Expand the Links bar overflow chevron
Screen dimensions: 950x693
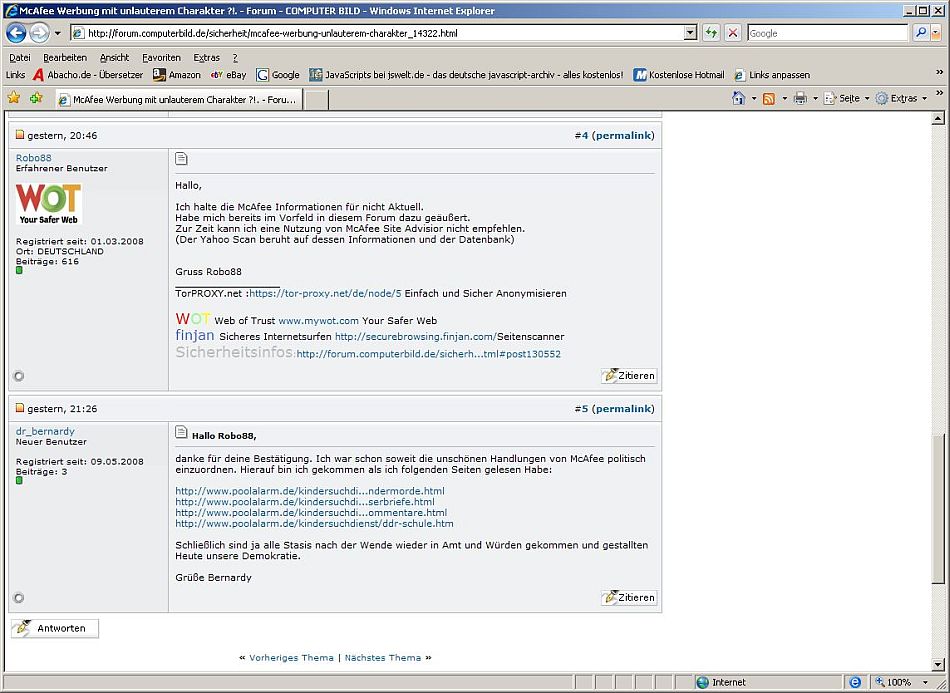[x=939, y=73]
